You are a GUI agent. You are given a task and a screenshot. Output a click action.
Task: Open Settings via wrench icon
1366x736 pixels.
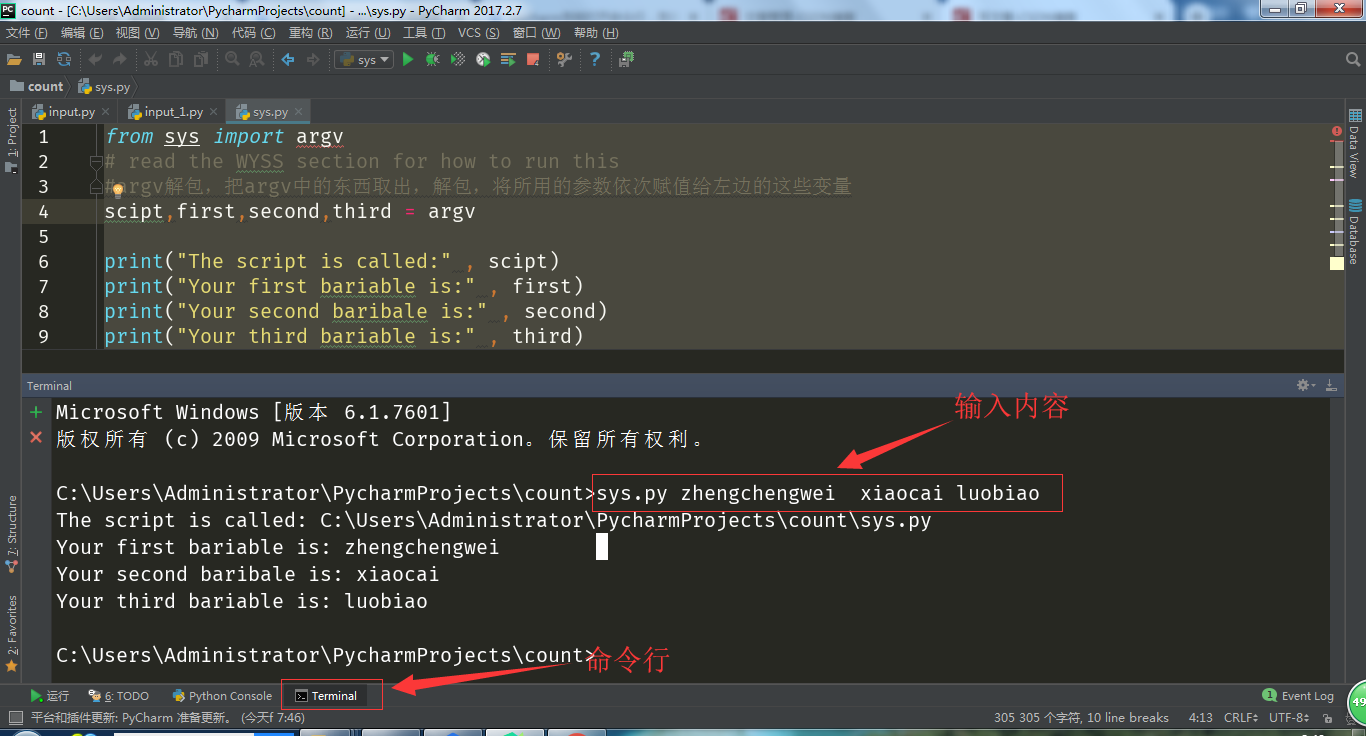point(564,60)
